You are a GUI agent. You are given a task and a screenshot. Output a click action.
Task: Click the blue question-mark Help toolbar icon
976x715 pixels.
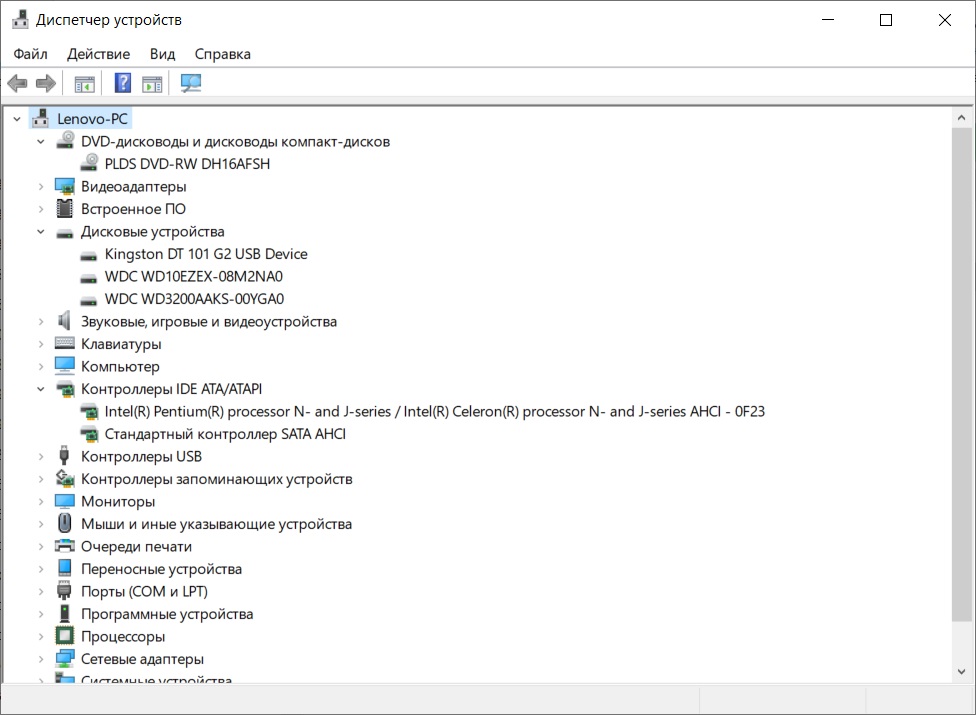click(123, 84)
